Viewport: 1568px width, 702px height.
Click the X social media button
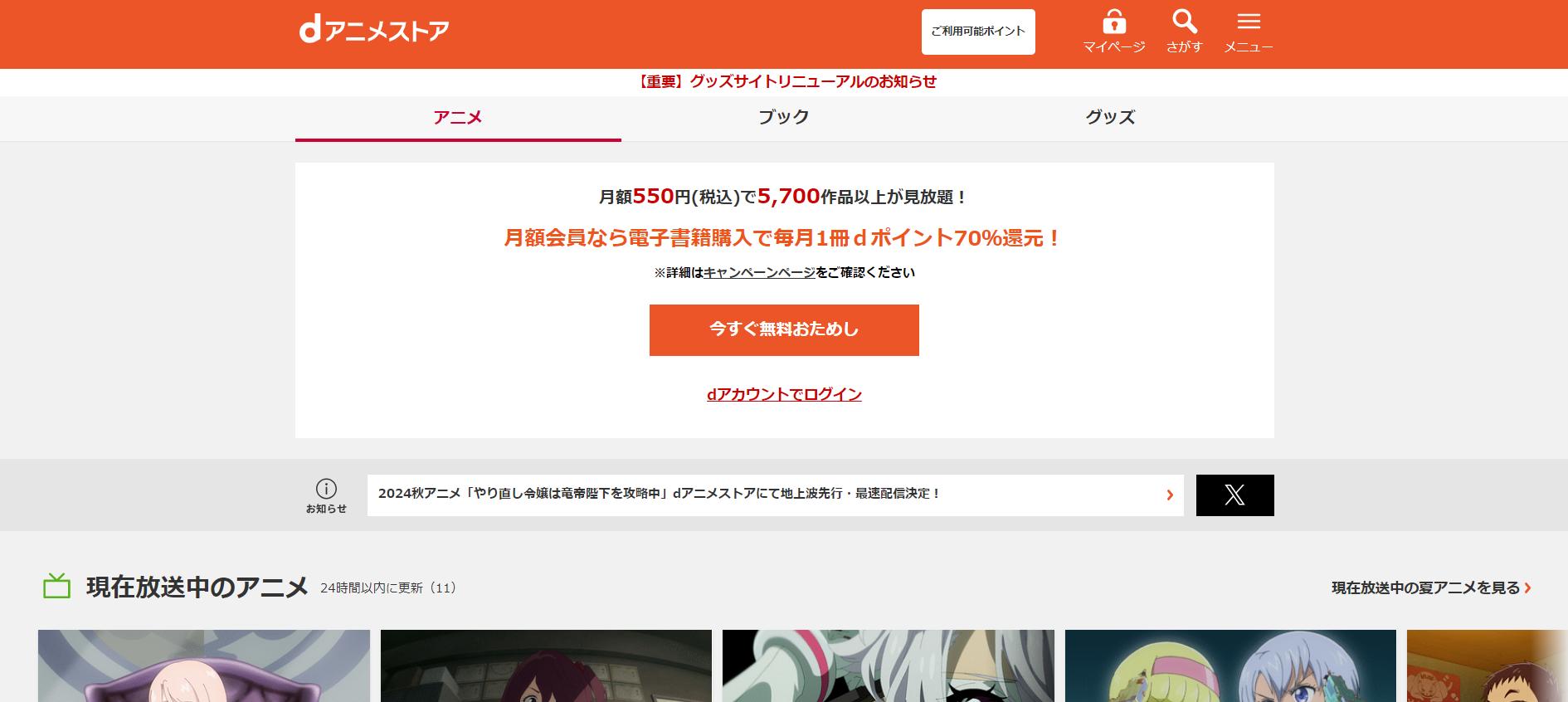coord(1234,495)
